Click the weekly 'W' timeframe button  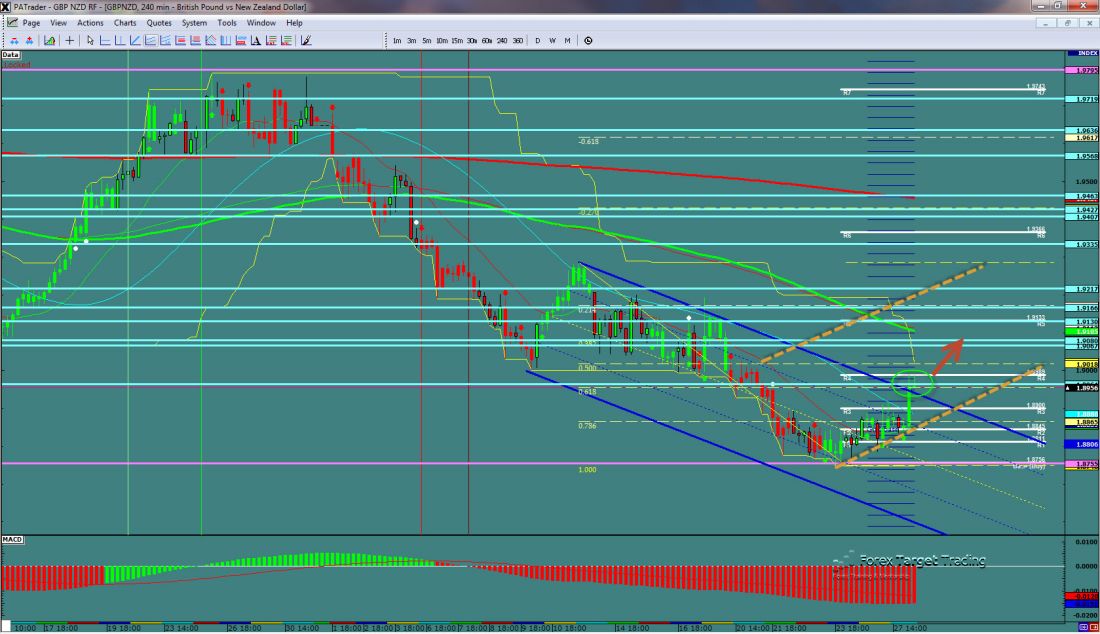tap(552, 41)
